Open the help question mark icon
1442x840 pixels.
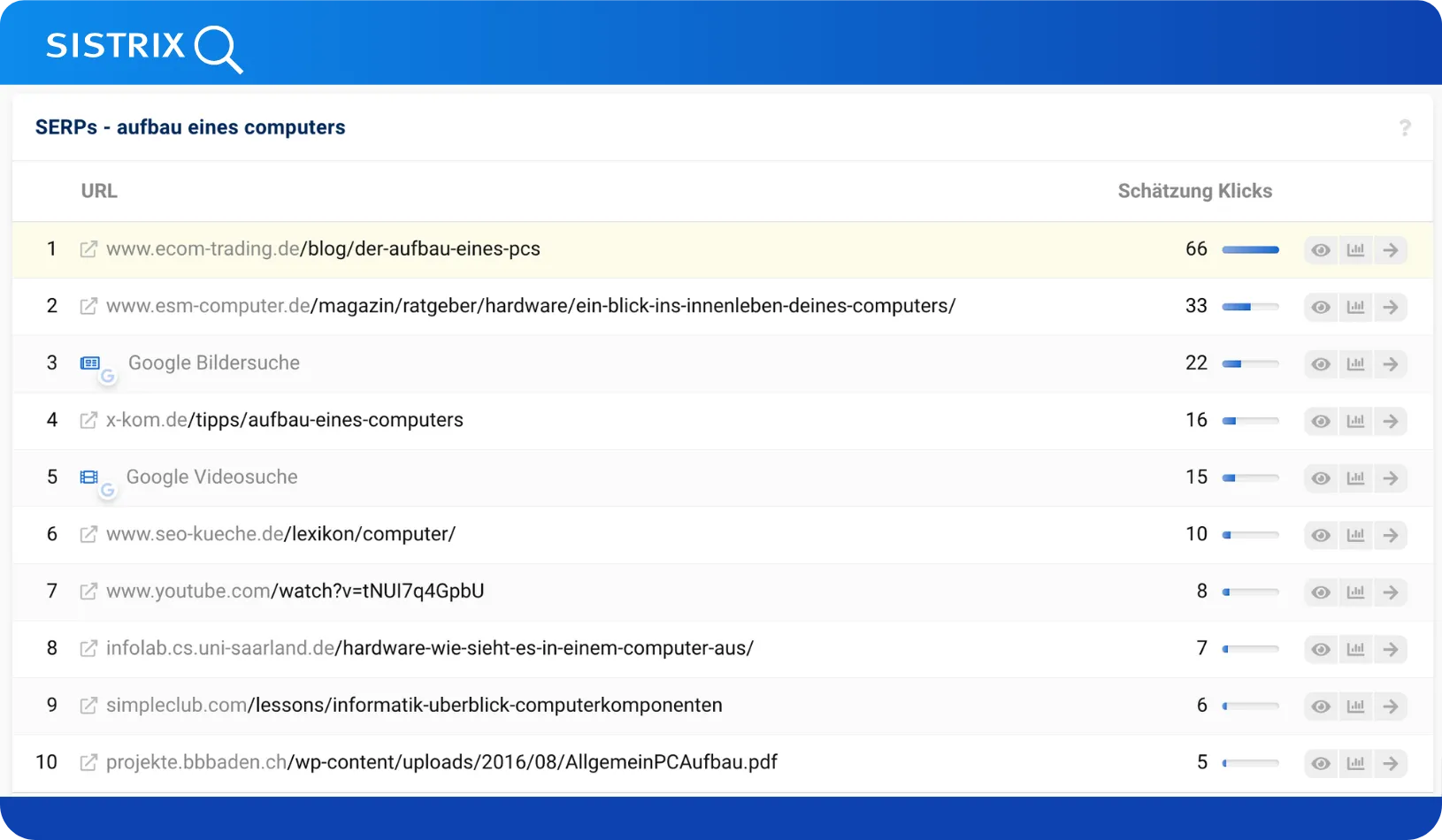1405,127
